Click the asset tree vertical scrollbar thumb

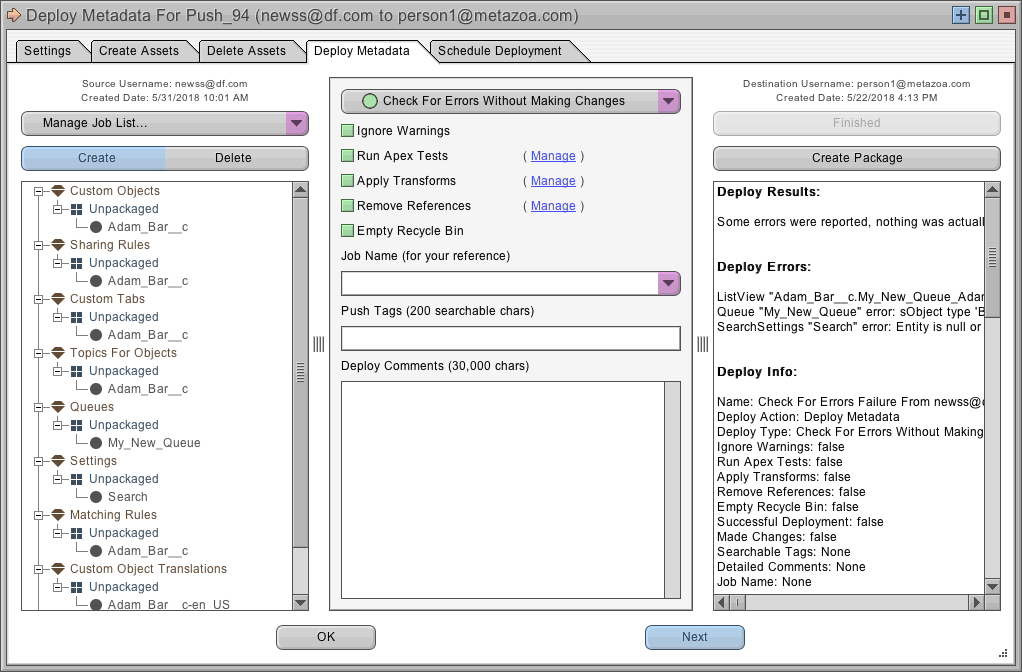click(x=300, y=372)
